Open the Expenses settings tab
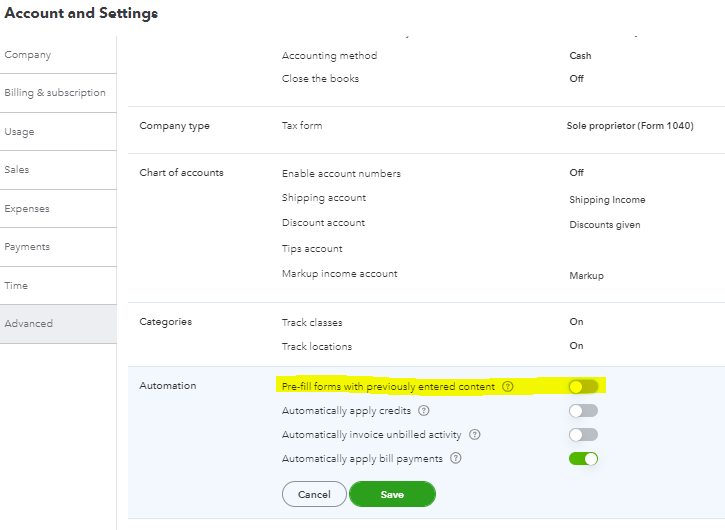The image size is (725, 530). click(x=27, y=209)
